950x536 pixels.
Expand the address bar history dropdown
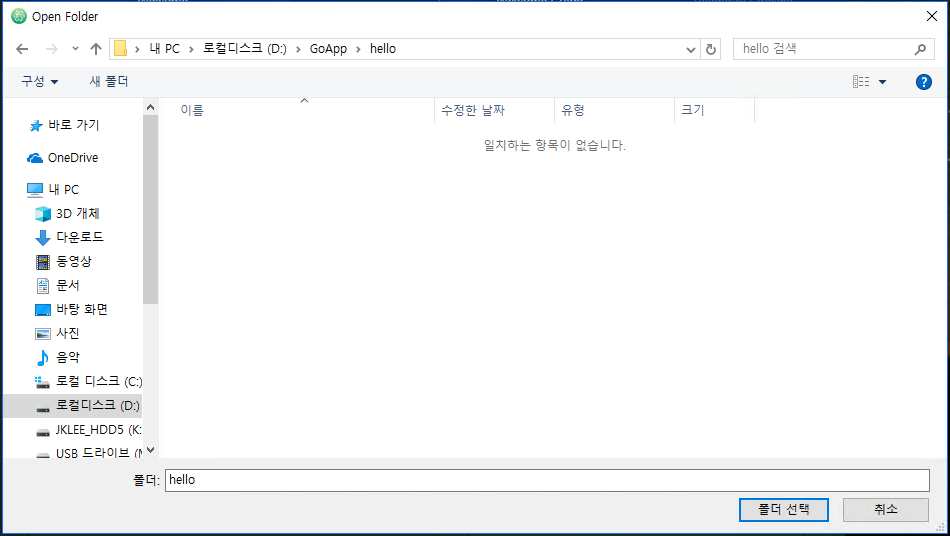(691, 49)
